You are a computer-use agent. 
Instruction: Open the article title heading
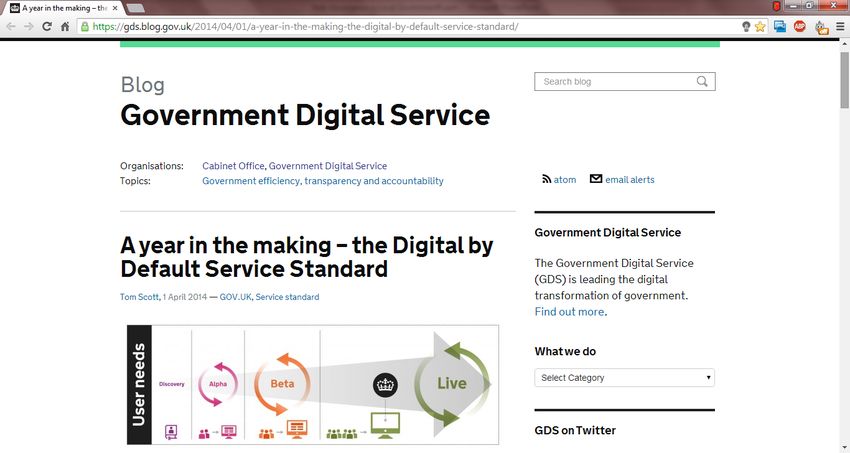coord(307,257)
